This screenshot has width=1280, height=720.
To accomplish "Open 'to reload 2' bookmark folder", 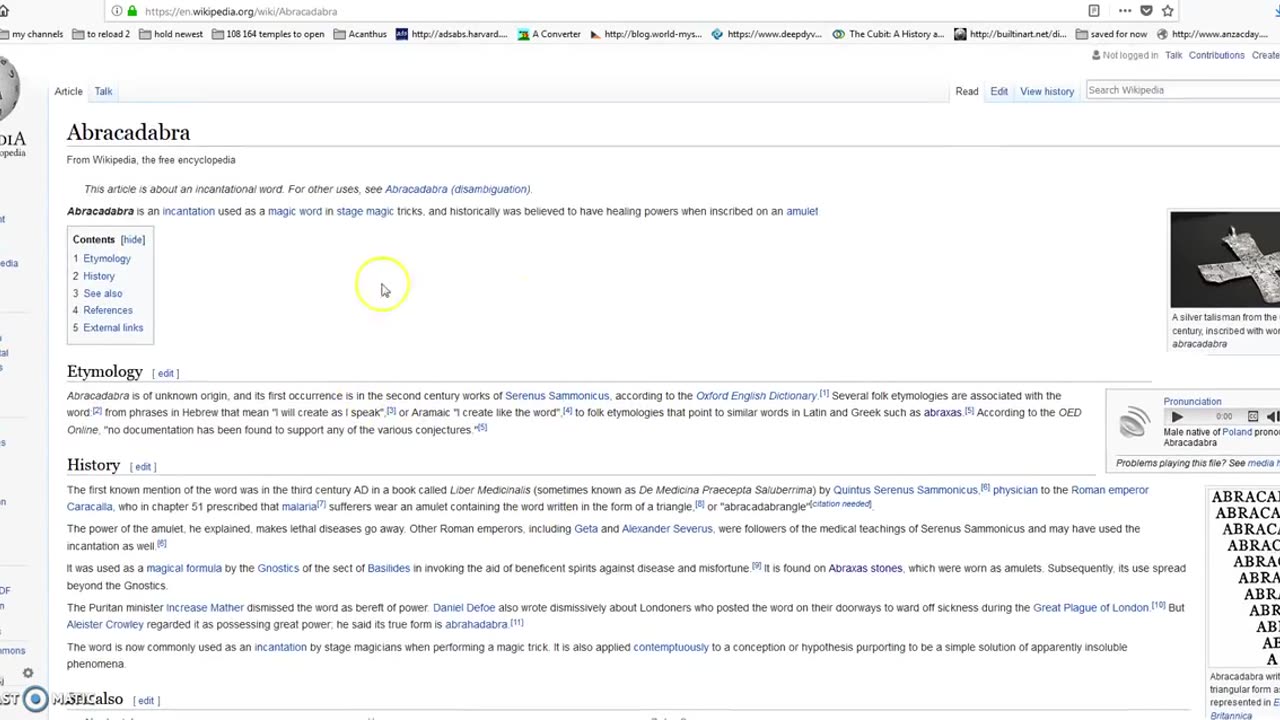I will (101, 34).
